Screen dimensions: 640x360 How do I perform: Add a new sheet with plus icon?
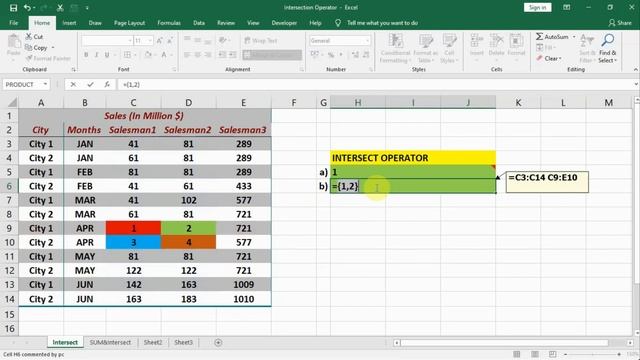218,342
